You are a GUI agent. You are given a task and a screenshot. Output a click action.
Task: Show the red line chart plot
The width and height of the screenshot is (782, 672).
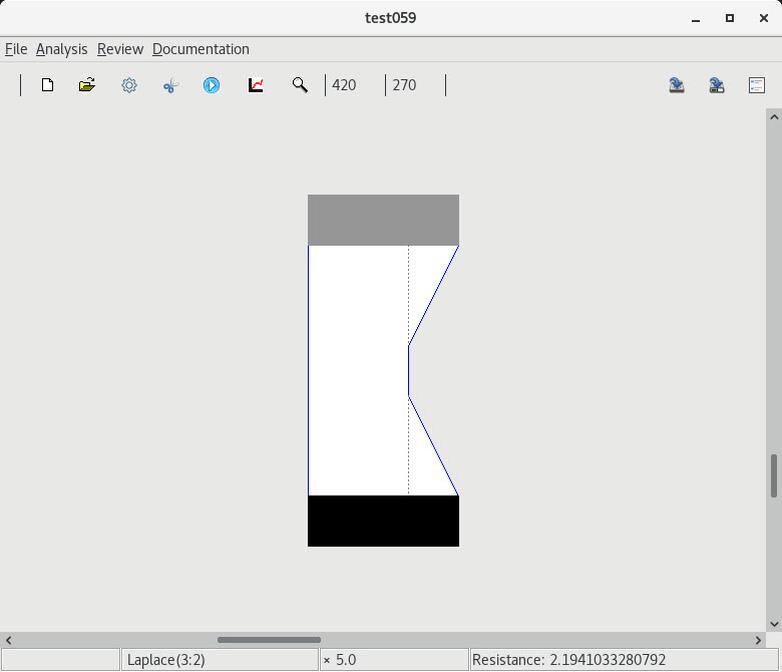tap(256, 85)
